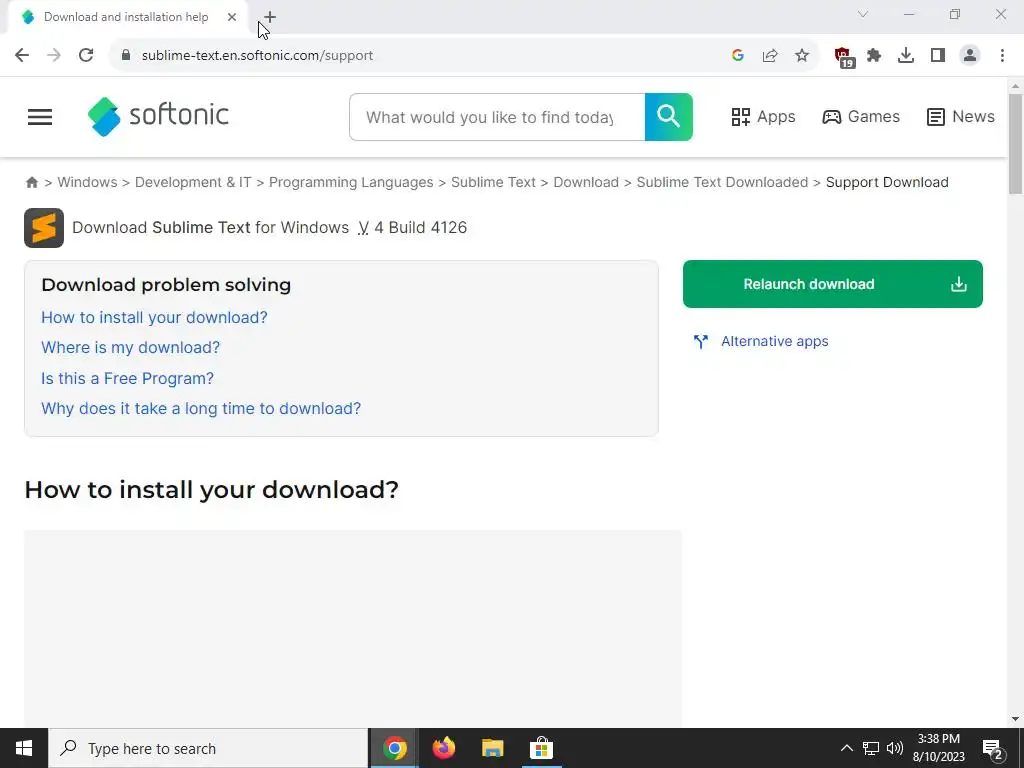Go to the home breadcrumb icon
The width and height of the screenshot is (1024, 768).
coord(31,182)
